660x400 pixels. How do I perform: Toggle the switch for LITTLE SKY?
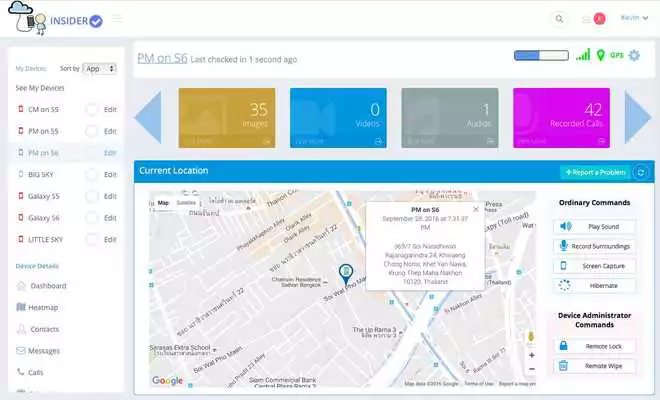click(x=91, y=240)
